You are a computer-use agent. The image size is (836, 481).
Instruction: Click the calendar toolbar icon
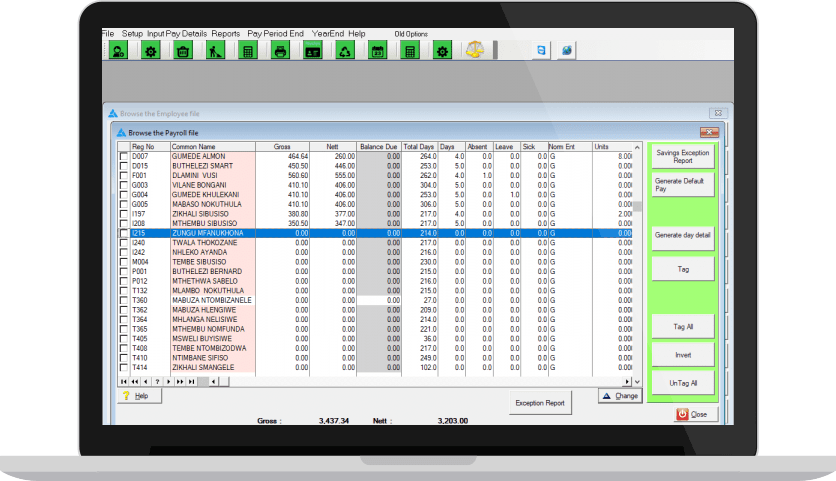pos(377,51)
